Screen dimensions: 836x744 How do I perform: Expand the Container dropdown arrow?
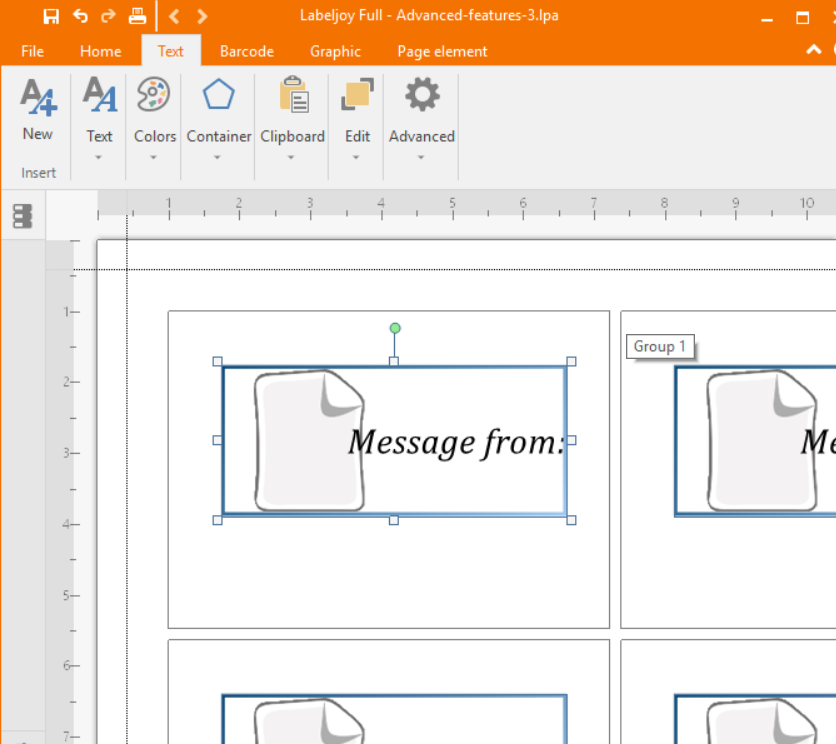click(217, 157)
